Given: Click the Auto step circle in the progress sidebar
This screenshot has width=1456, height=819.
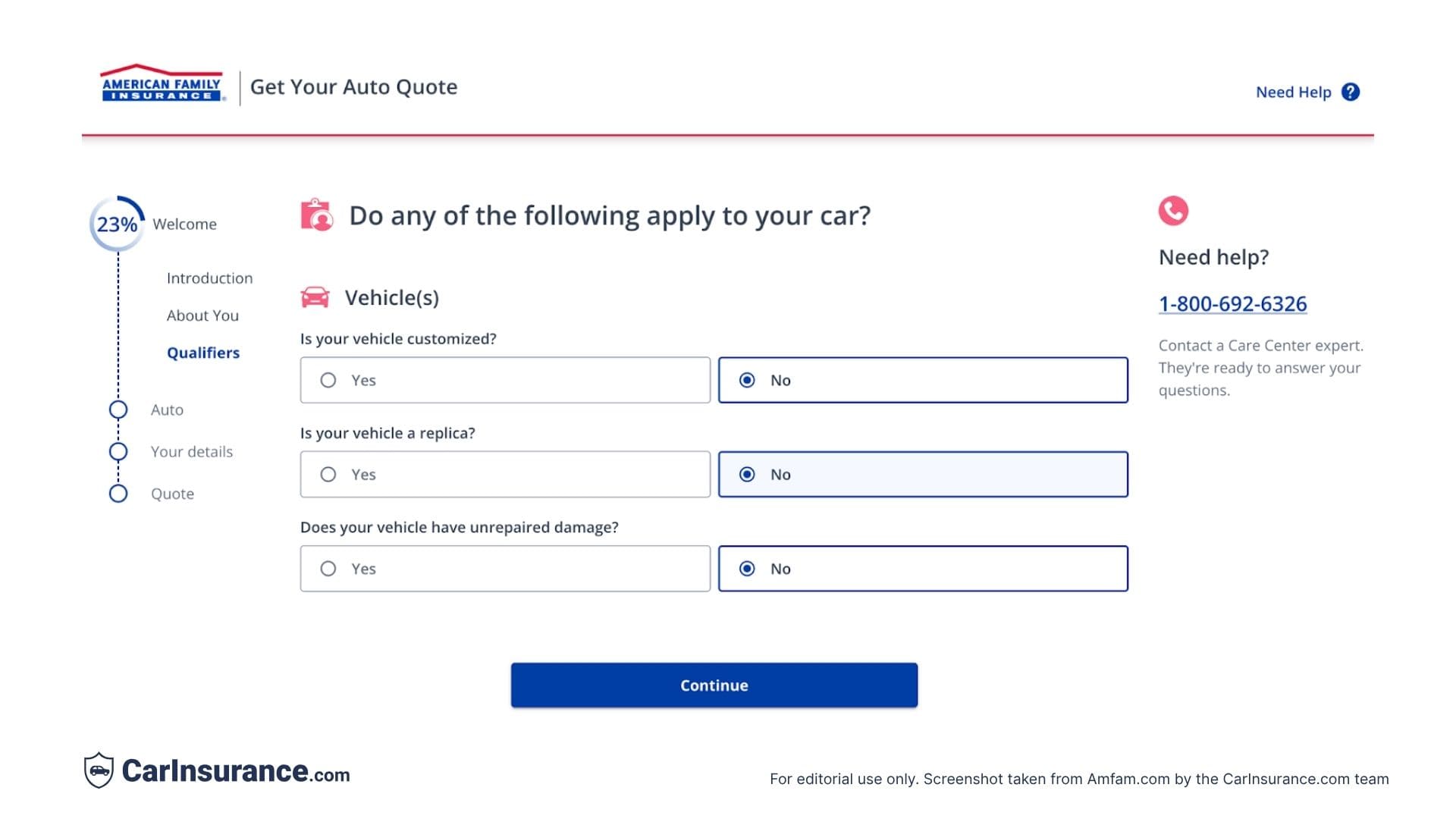Looking at the screenshot, I should click(118, 409).
